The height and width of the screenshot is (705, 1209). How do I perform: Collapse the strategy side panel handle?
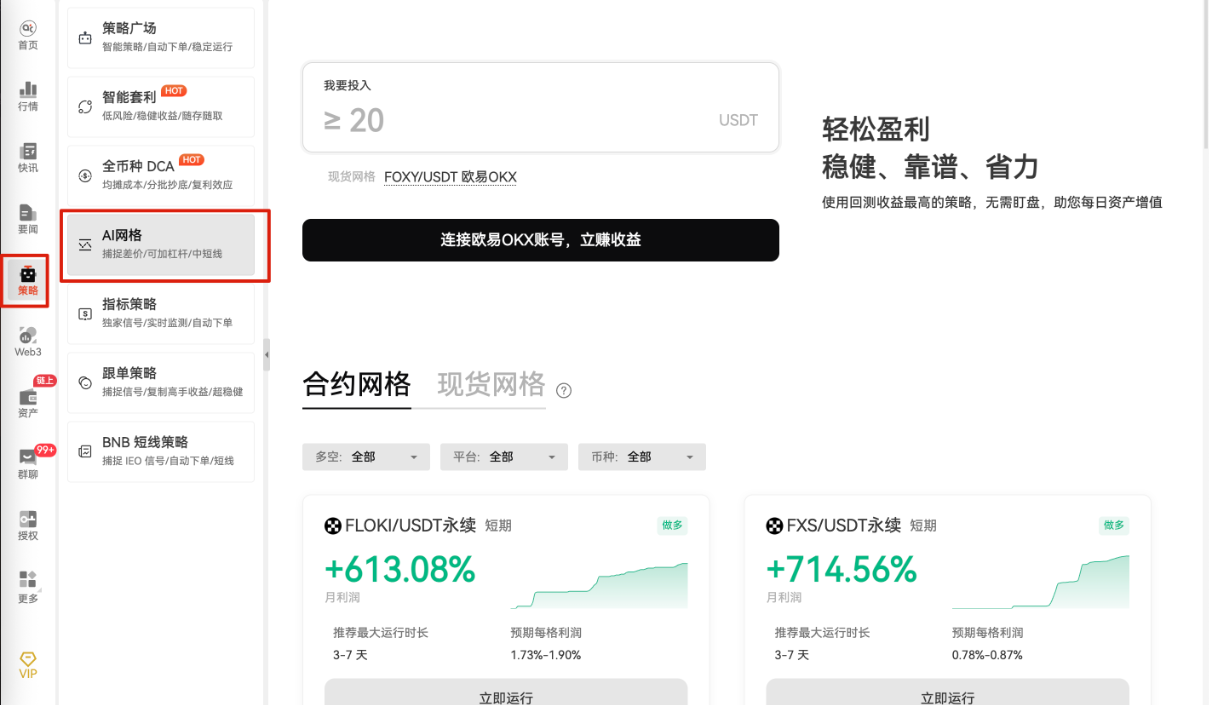pos(266,353)
